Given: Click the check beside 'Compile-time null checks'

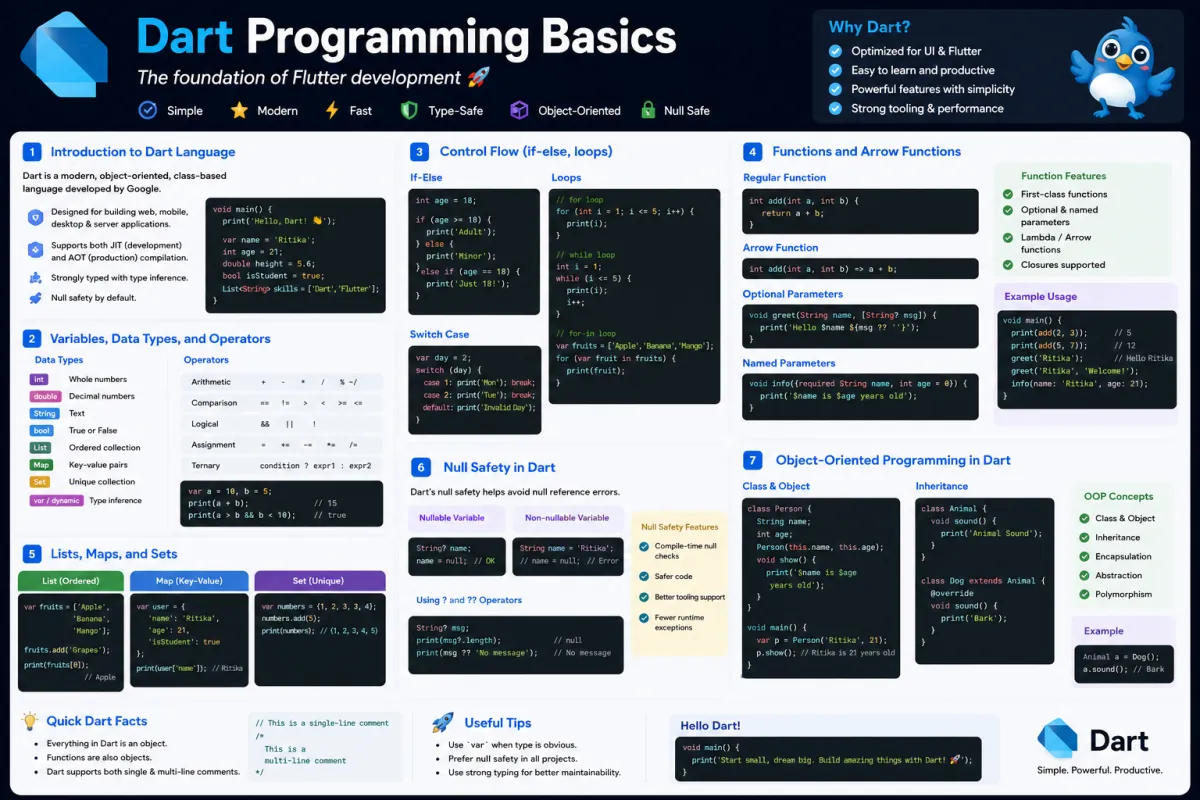Looking at the screenshot, I should [644, 546].
